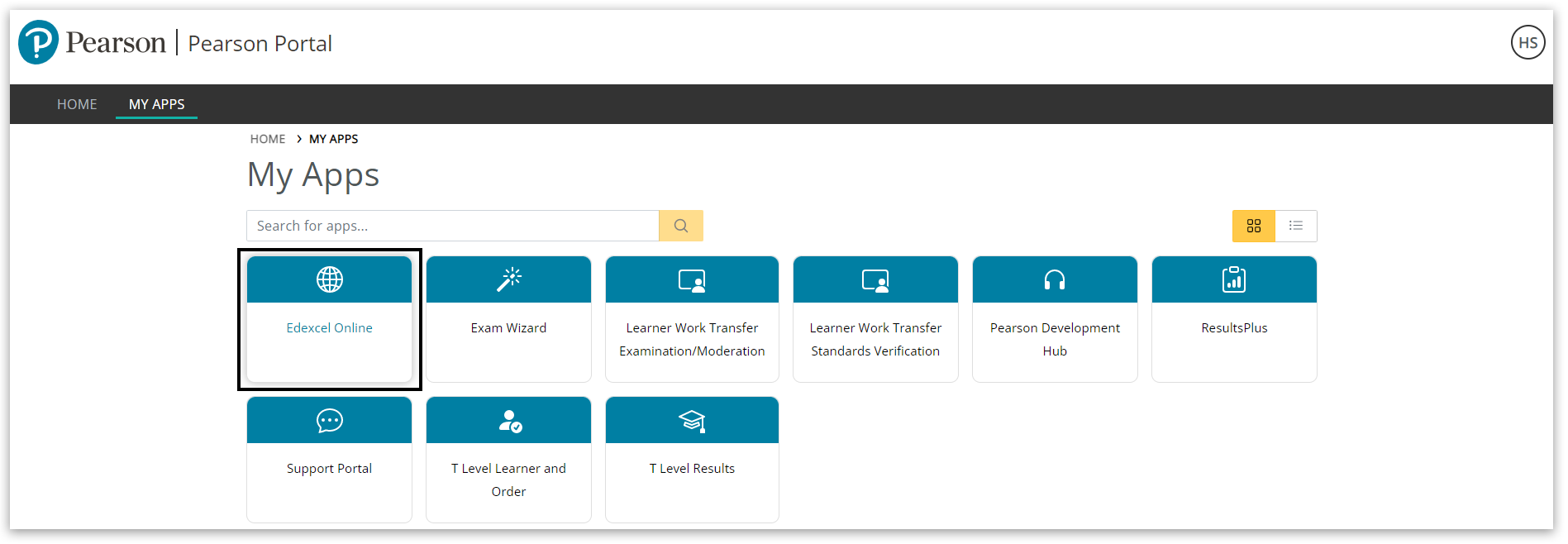The height and width of the screenshot is (544, 1568).
Task: Go to the HOME navigation tab
Action: tap(77, 104)
